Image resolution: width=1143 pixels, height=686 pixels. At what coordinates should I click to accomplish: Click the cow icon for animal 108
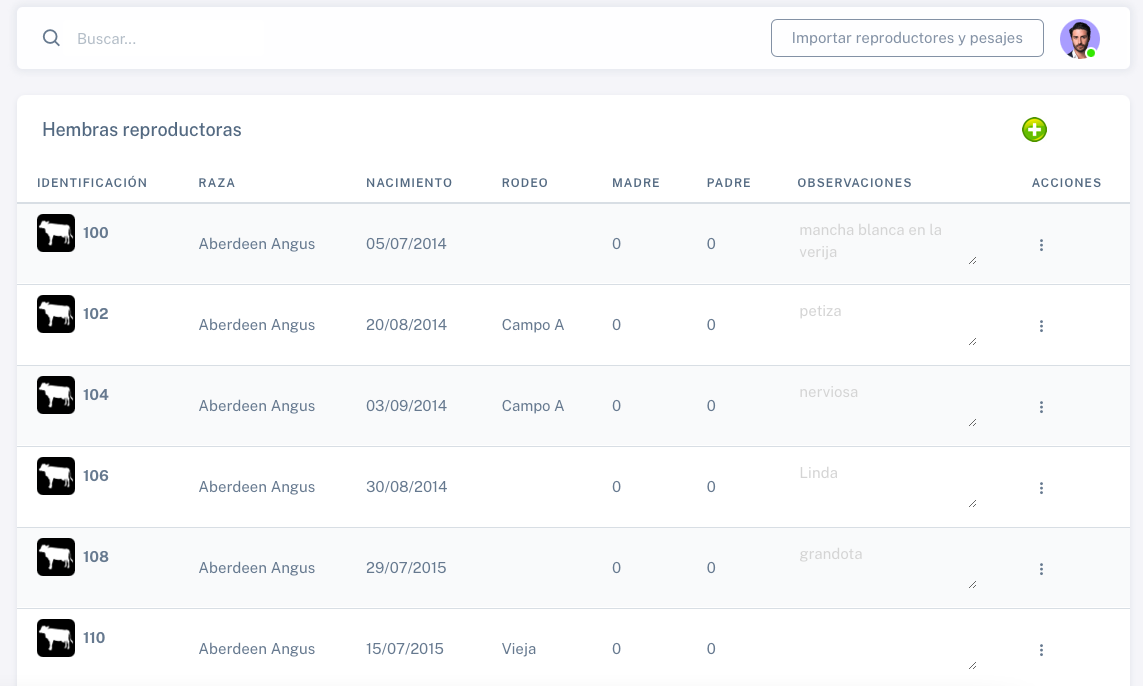[x=56, y=557]
